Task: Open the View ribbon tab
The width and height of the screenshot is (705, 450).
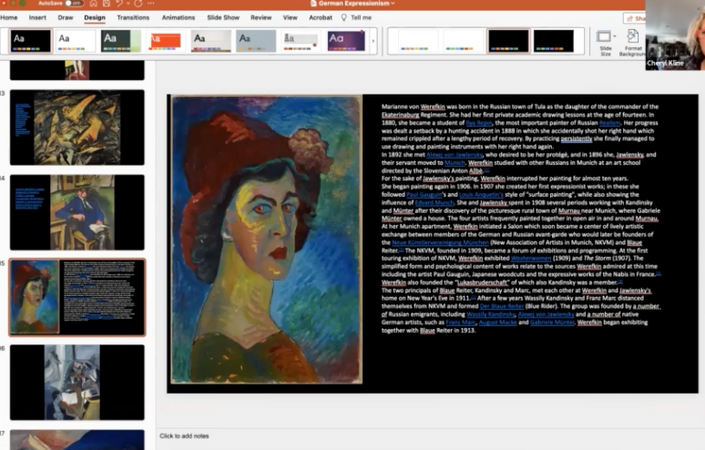Action: pos(290,18)
